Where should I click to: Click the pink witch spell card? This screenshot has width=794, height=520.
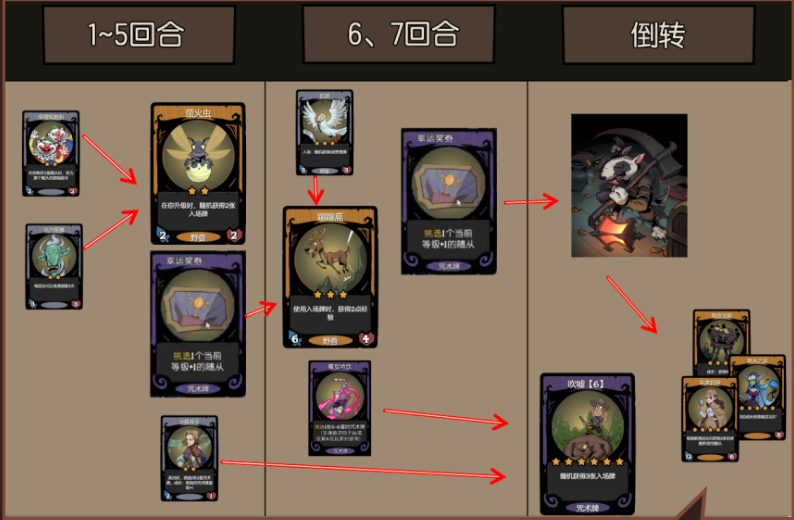[x=340, y=408]
